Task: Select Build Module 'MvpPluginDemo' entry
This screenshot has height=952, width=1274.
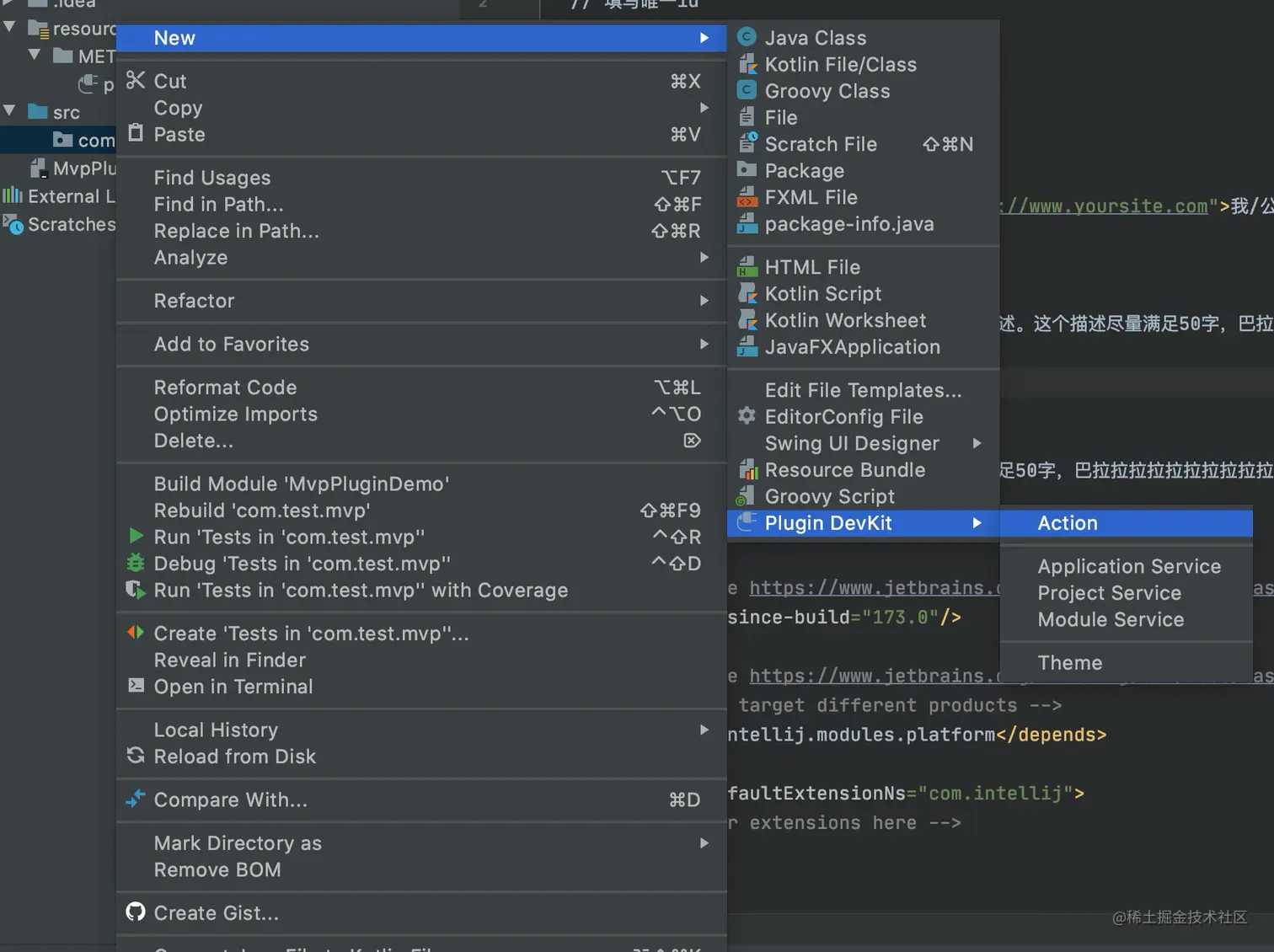Action: pyautogui.click(x=421, y=484)
